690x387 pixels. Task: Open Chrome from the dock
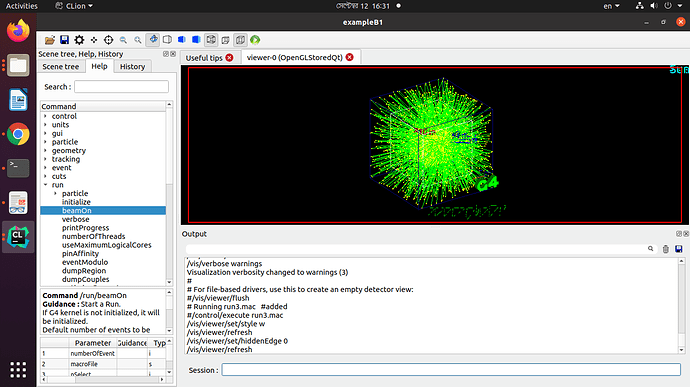pyautogui.click(x=18, y=134)
